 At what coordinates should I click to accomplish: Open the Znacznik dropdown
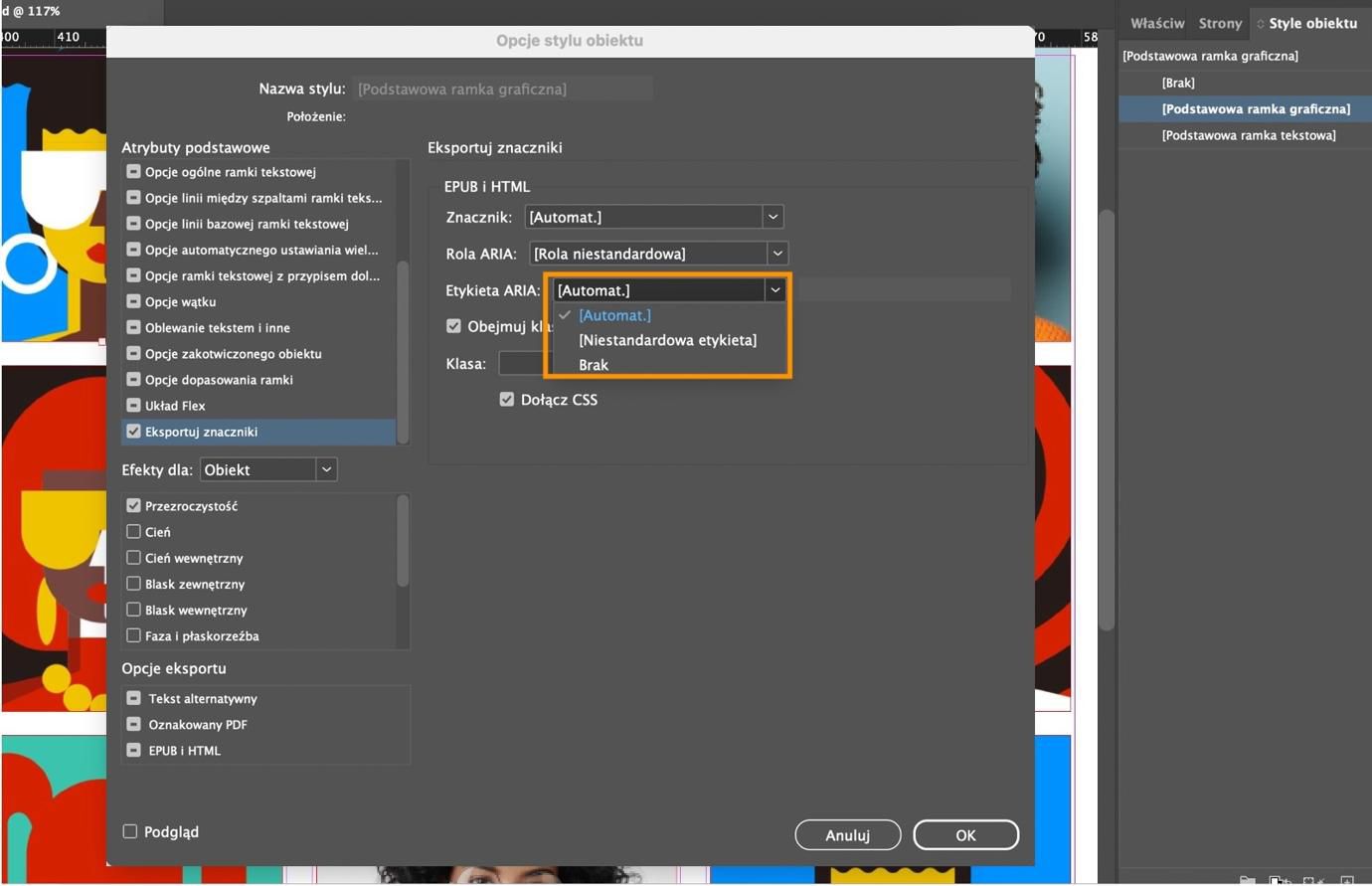tap(654, 217)
